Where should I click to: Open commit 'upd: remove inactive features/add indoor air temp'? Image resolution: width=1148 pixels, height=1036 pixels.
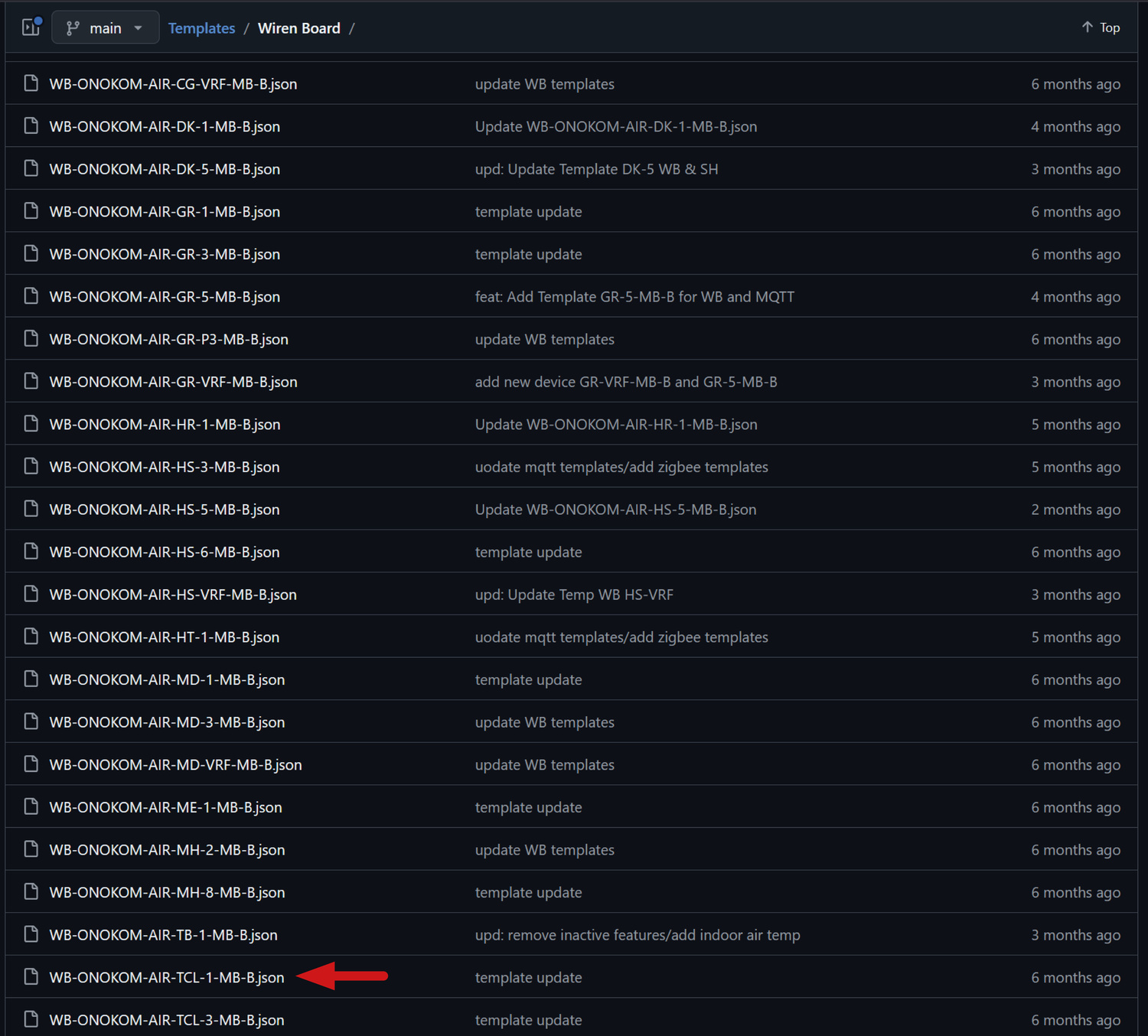click(638, 935)
